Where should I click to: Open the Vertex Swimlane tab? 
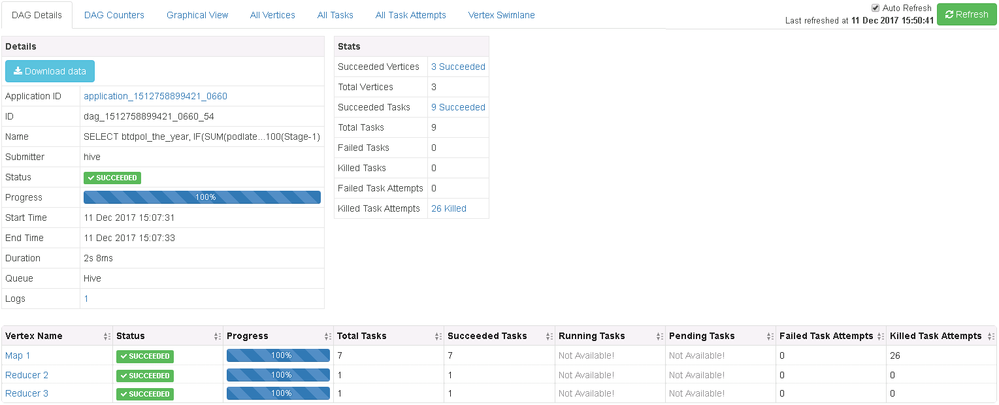pos(503,15)
